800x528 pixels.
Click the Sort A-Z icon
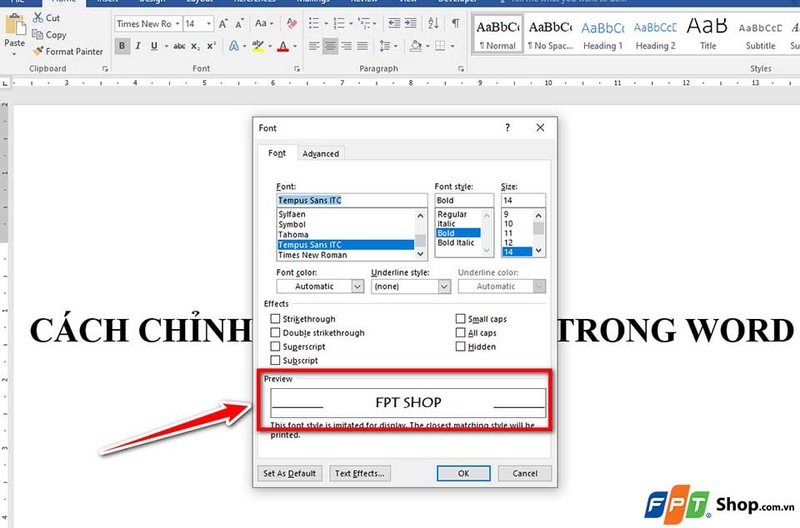tap(433, 23)
